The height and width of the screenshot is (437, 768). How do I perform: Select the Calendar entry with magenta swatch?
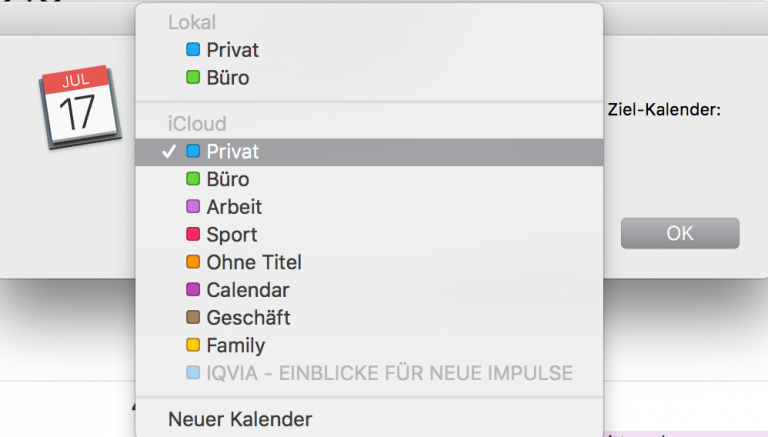[x=247, y=290]
